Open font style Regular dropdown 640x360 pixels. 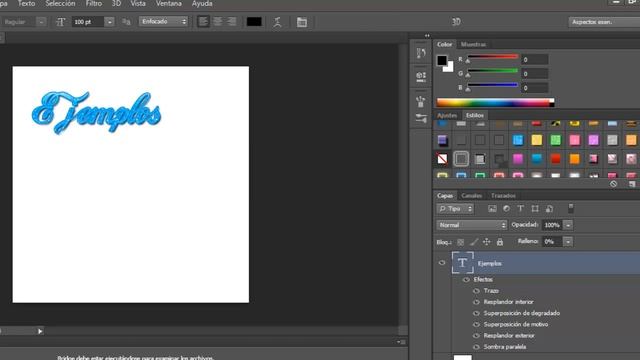click(41, 22)
